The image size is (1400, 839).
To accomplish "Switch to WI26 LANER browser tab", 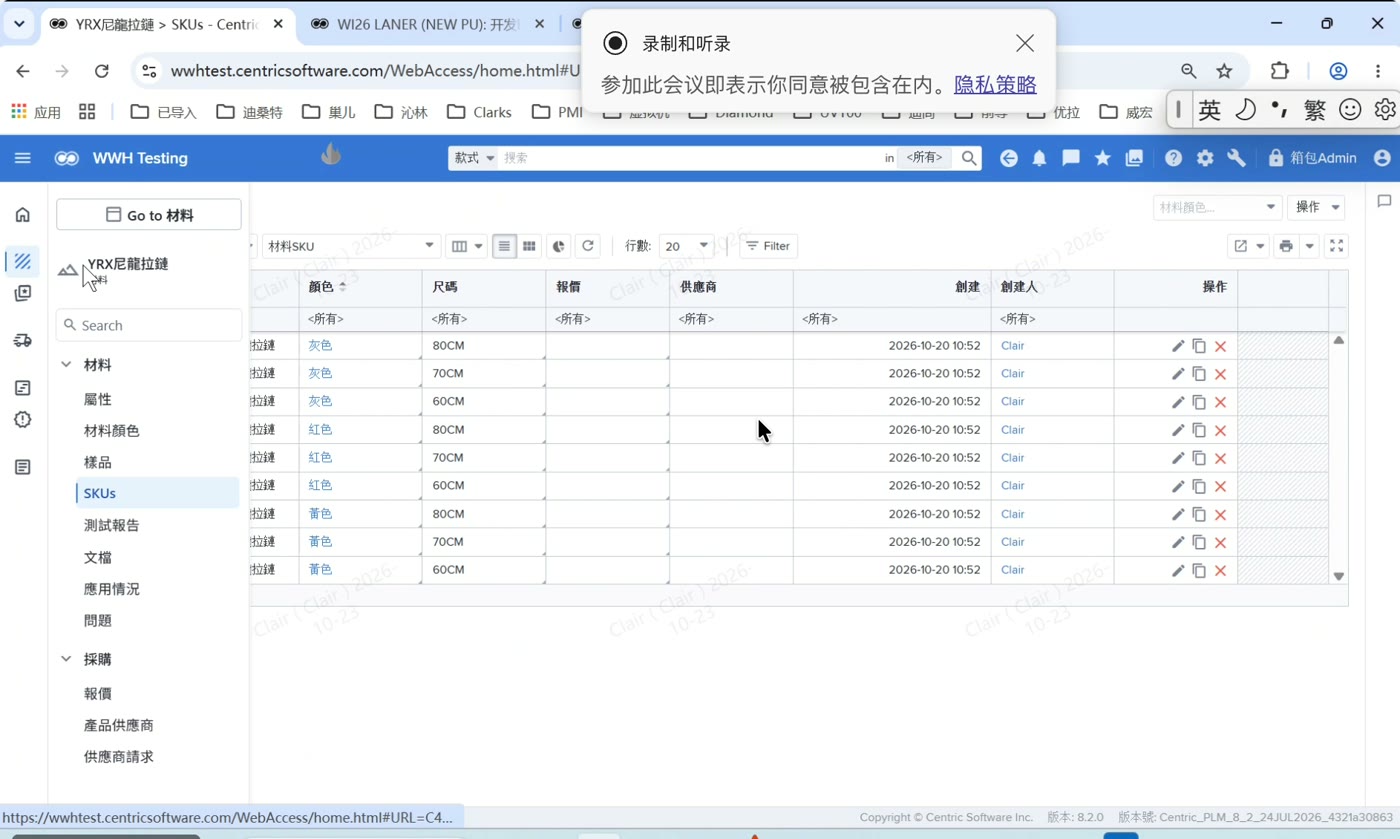I will pyautogui.click(x=427, y=24).
